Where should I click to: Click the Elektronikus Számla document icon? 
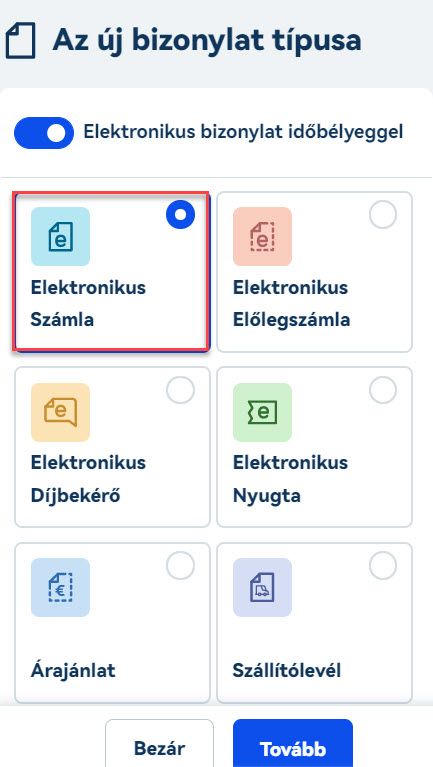(60, 236)
